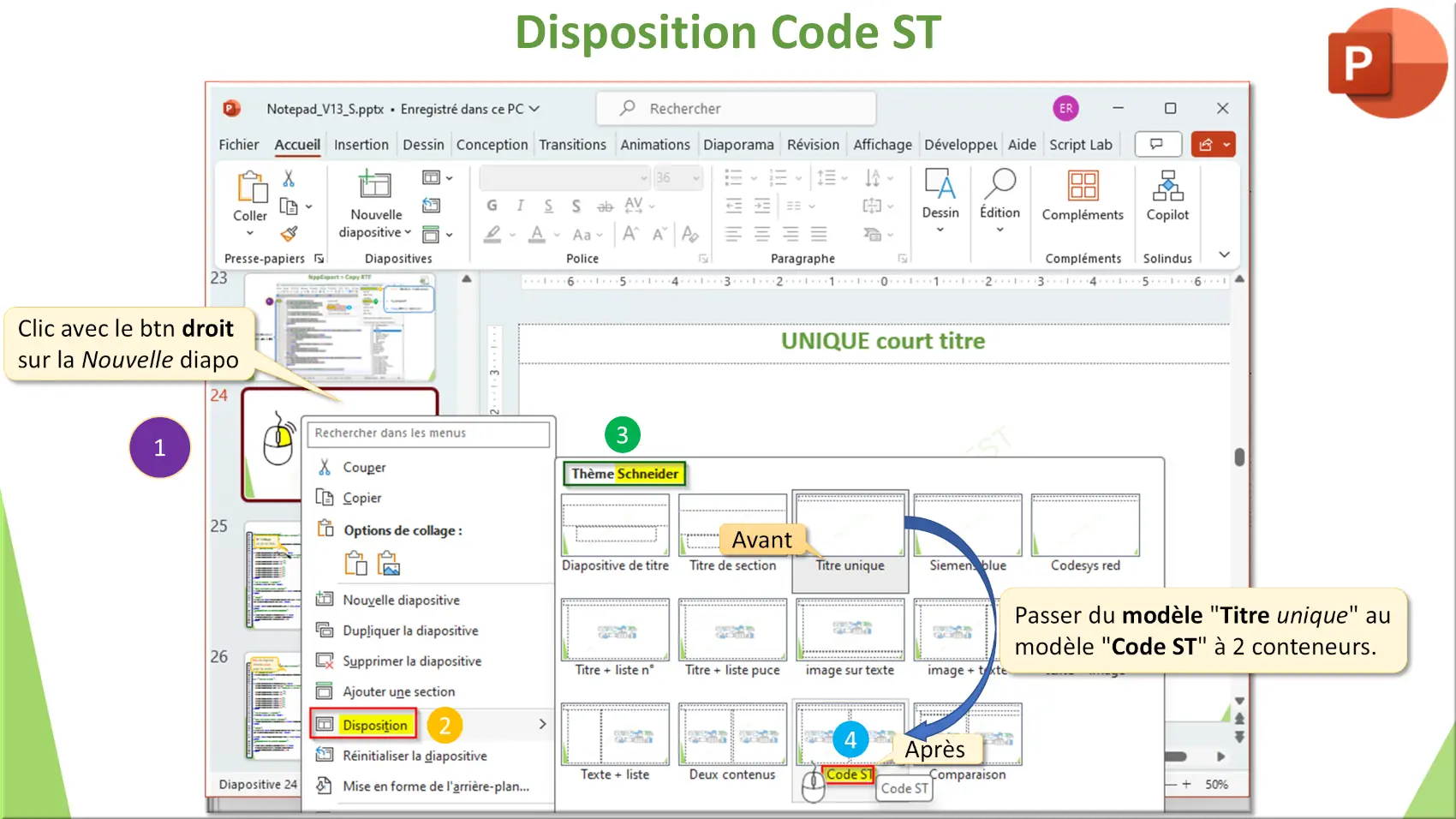1456x819 pixels.
Task: Toggle strikethrough (ab) formatting
Action: tap(605, 206)
